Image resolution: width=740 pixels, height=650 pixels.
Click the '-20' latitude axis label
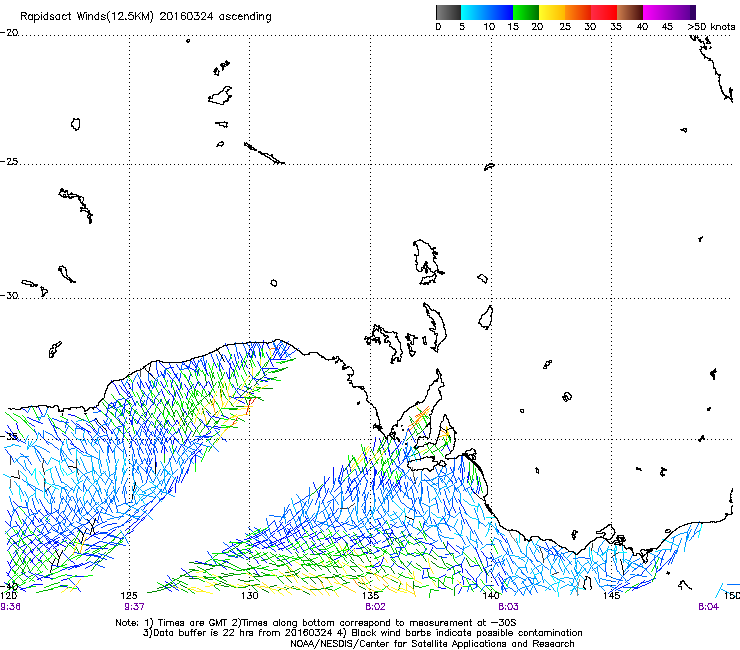9,33
